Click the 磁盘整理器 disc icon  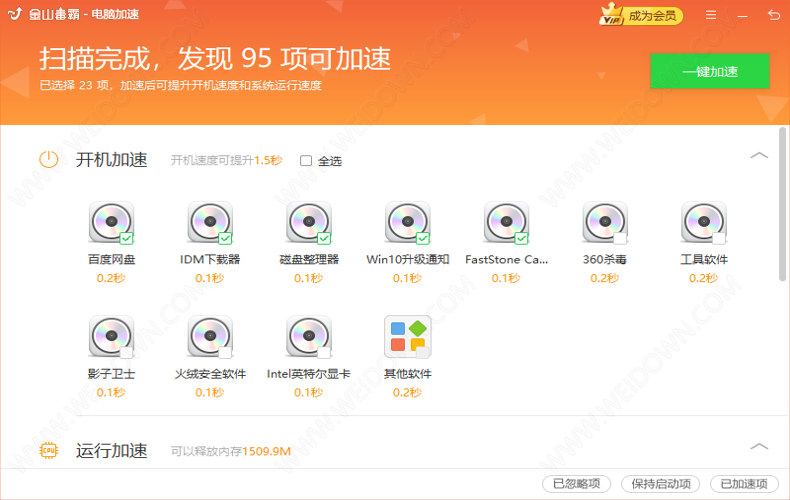tap(309, 222)
